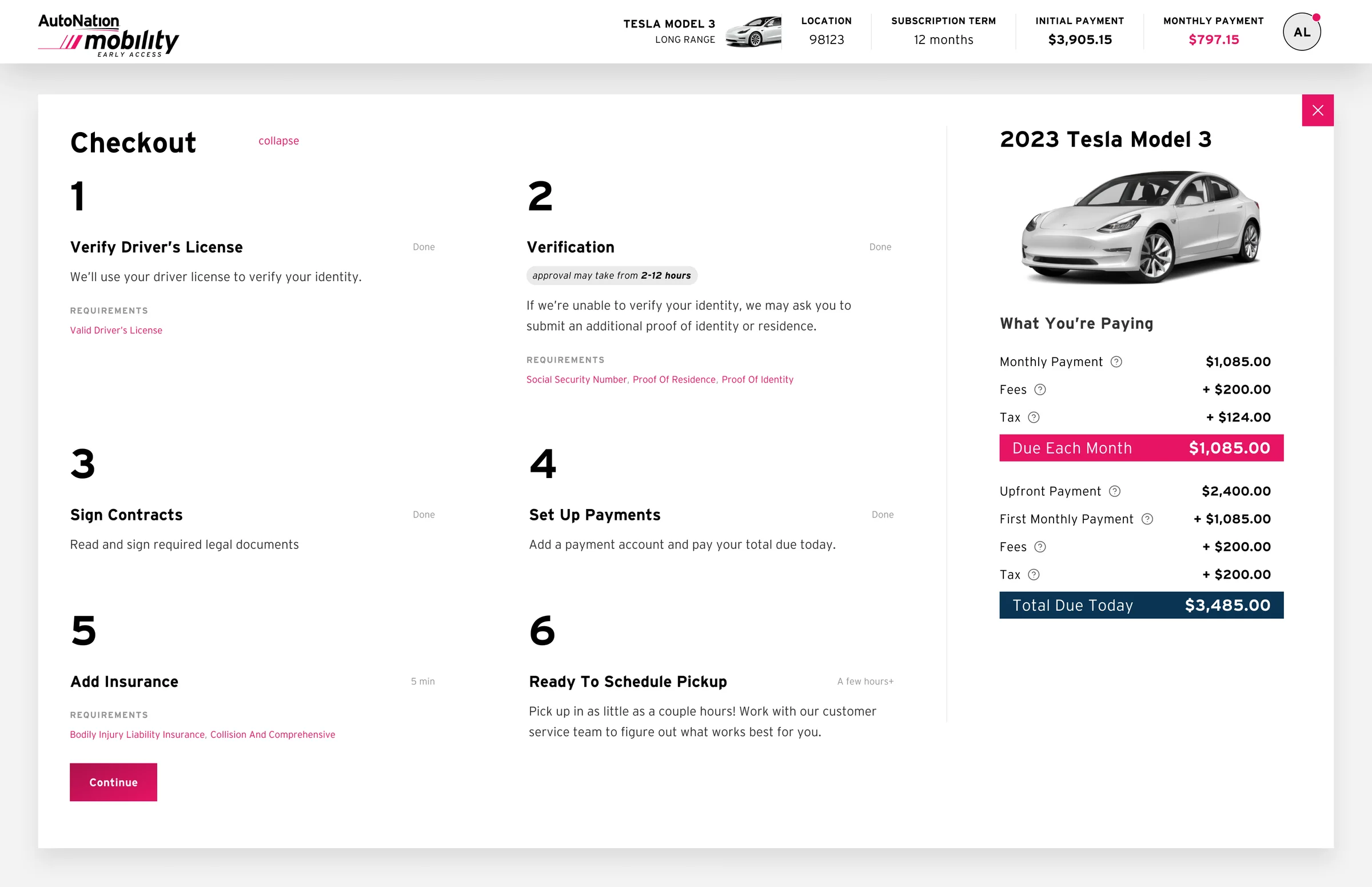This screenshot has width=1372, height=887.
Task: Click the Due Each Month total bar
Action: [1141, 448]
